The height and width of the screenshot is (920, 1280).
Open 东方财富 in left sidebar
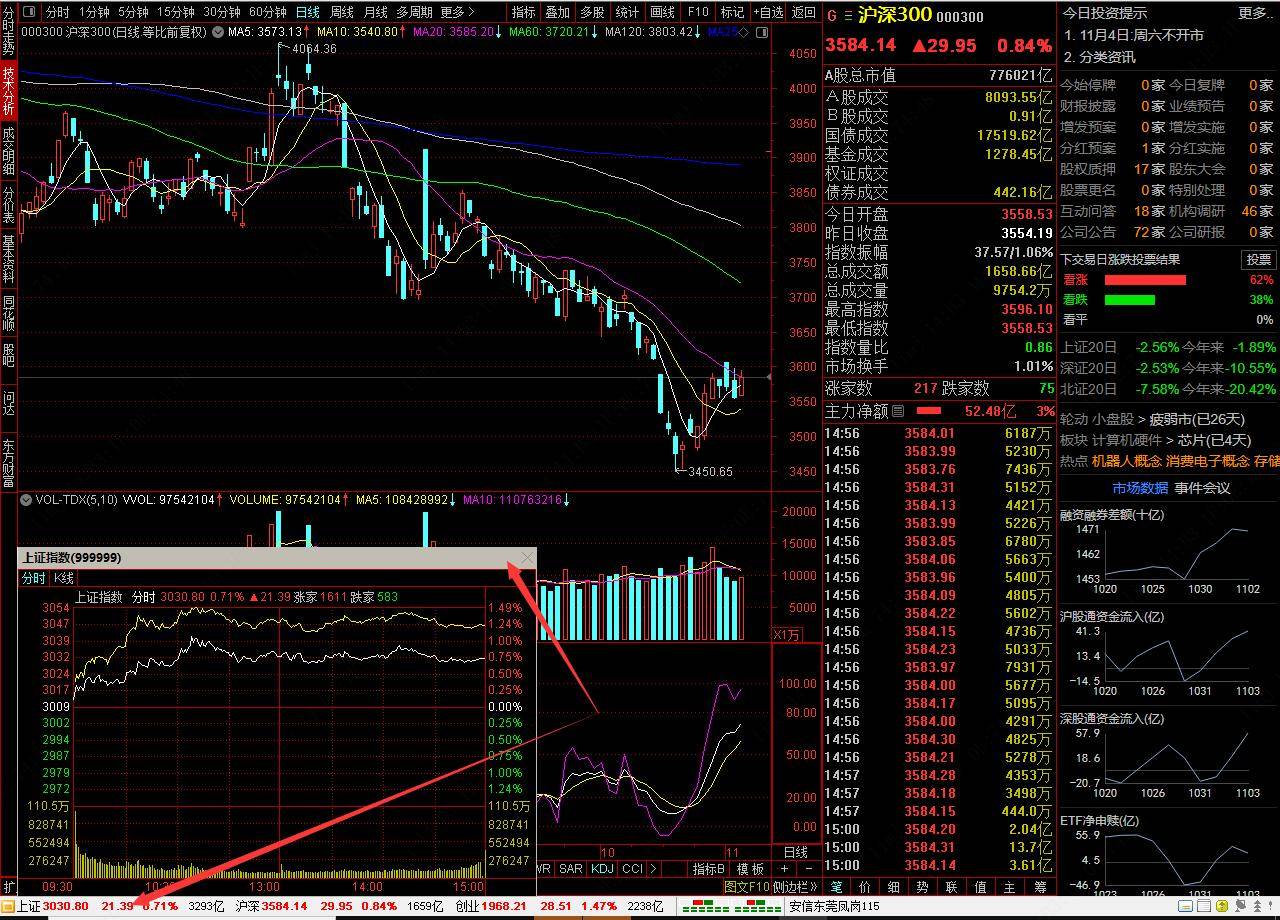pyautogui.click(x=9, y=462)
